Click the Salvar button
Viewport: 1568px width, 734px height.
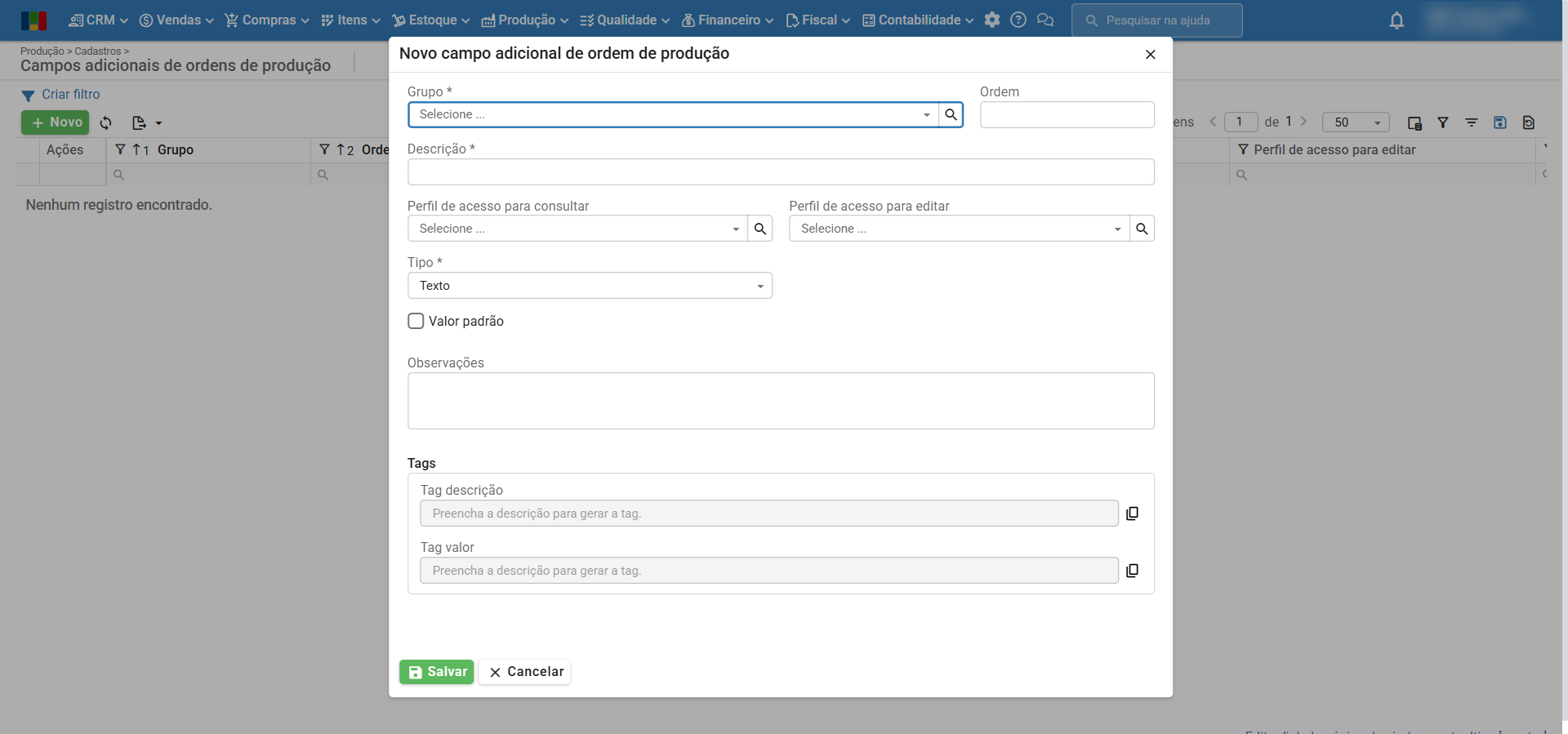[x=437, y=672]
